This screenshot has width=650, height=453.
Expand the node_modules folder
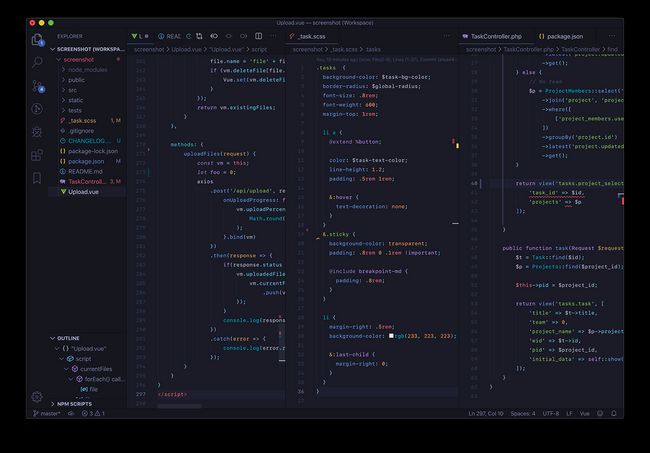(88, 70)
